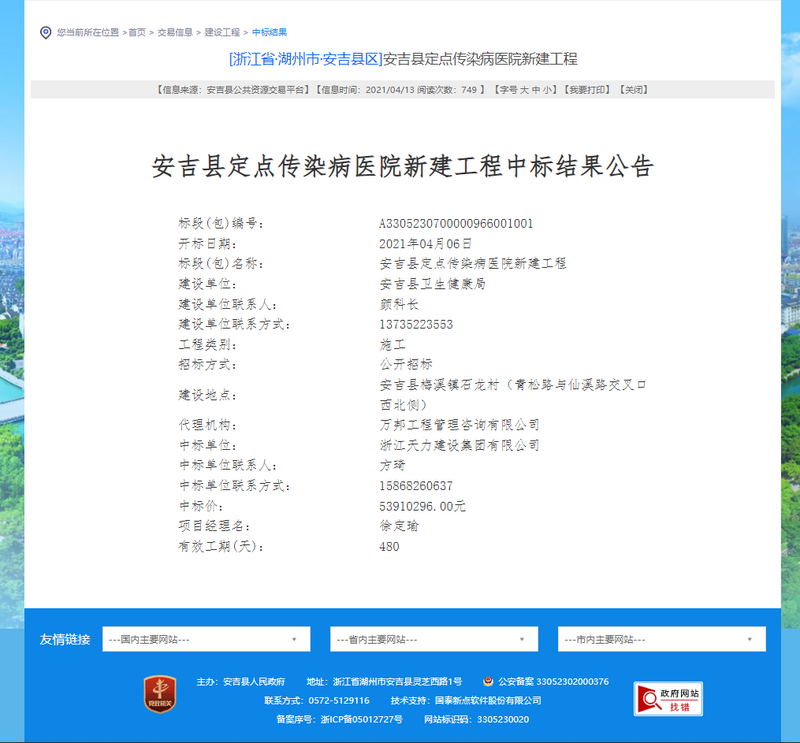
Task: Click the red party-government emblem icon
Action: 159,692
